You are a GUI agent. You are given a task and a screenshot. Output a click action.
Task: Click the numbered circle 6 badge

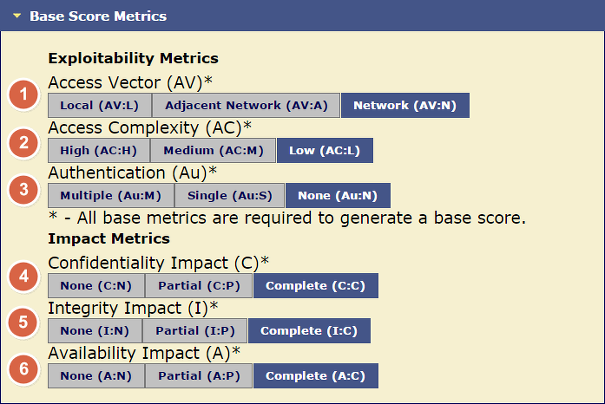(x=24, y=369)
